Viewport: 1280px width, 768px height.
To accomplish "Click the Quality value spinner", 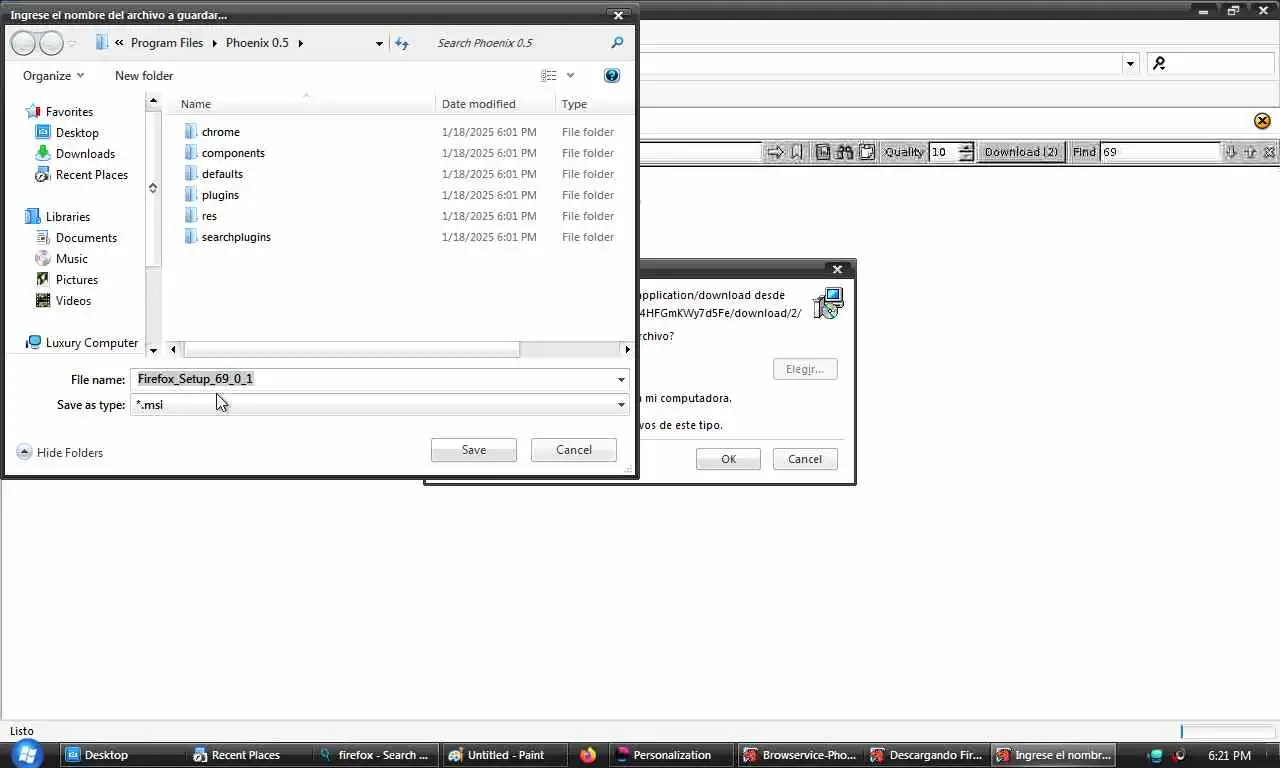I will coord(966,152).
